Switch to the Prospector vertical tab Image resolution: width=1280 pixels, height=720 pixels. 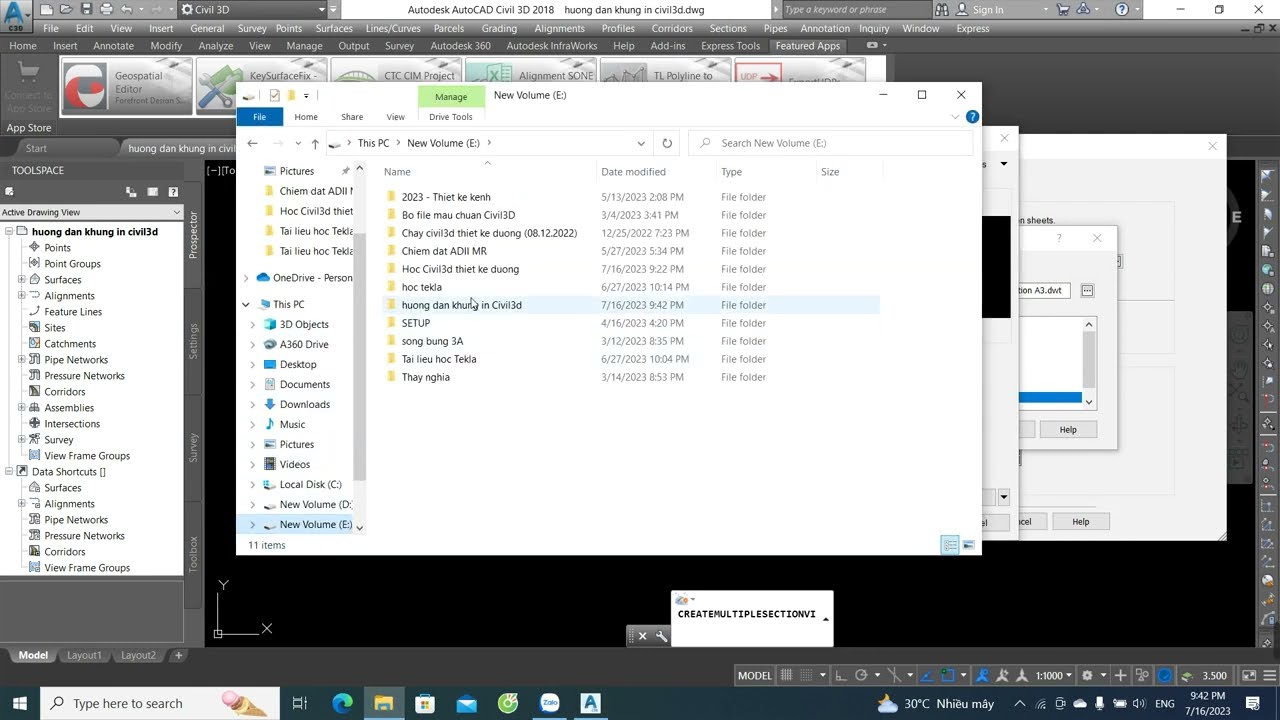(194, 235)
